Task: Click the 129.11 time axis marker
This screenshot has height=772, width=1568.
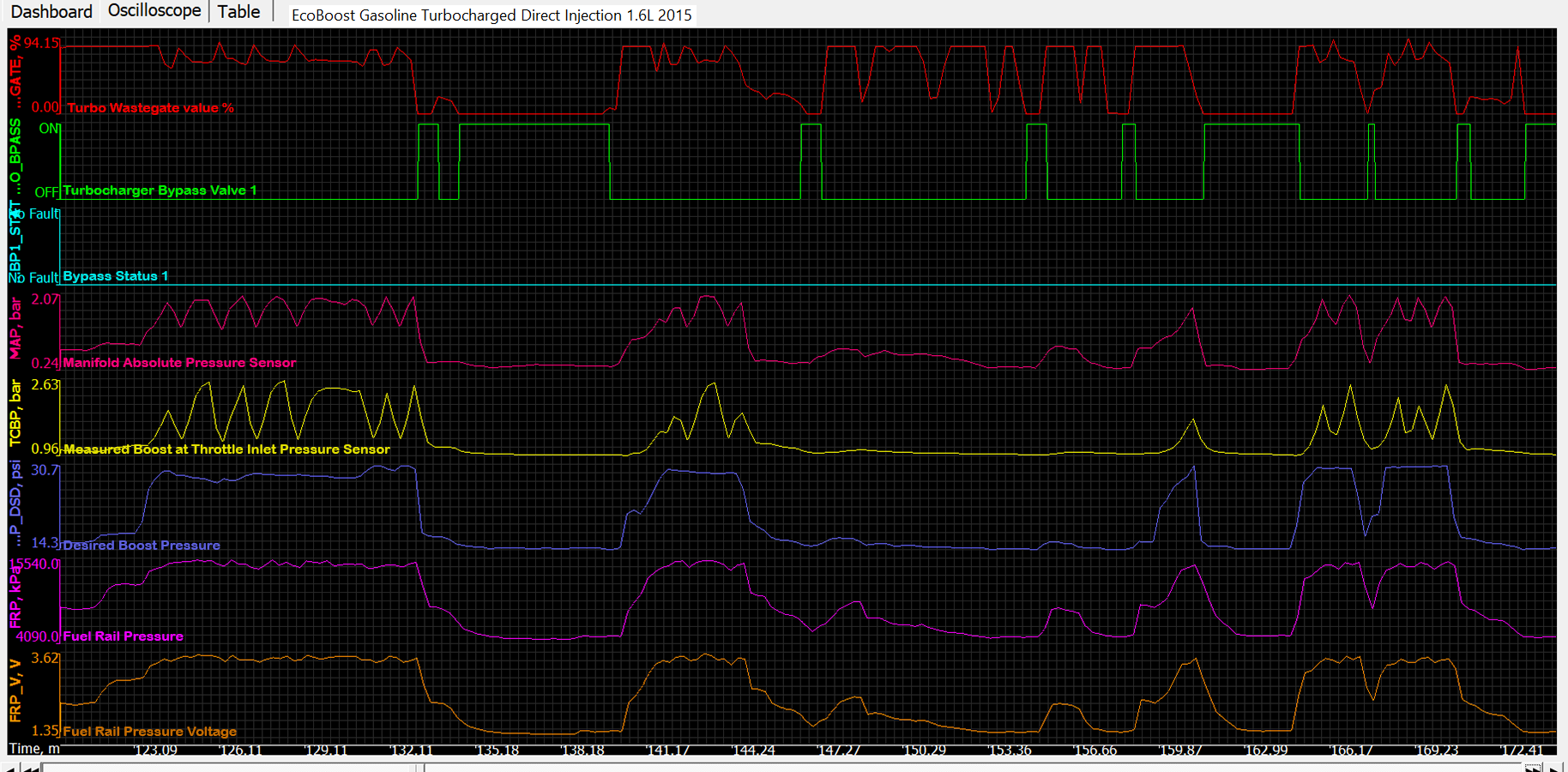Action: click(327, 751)
